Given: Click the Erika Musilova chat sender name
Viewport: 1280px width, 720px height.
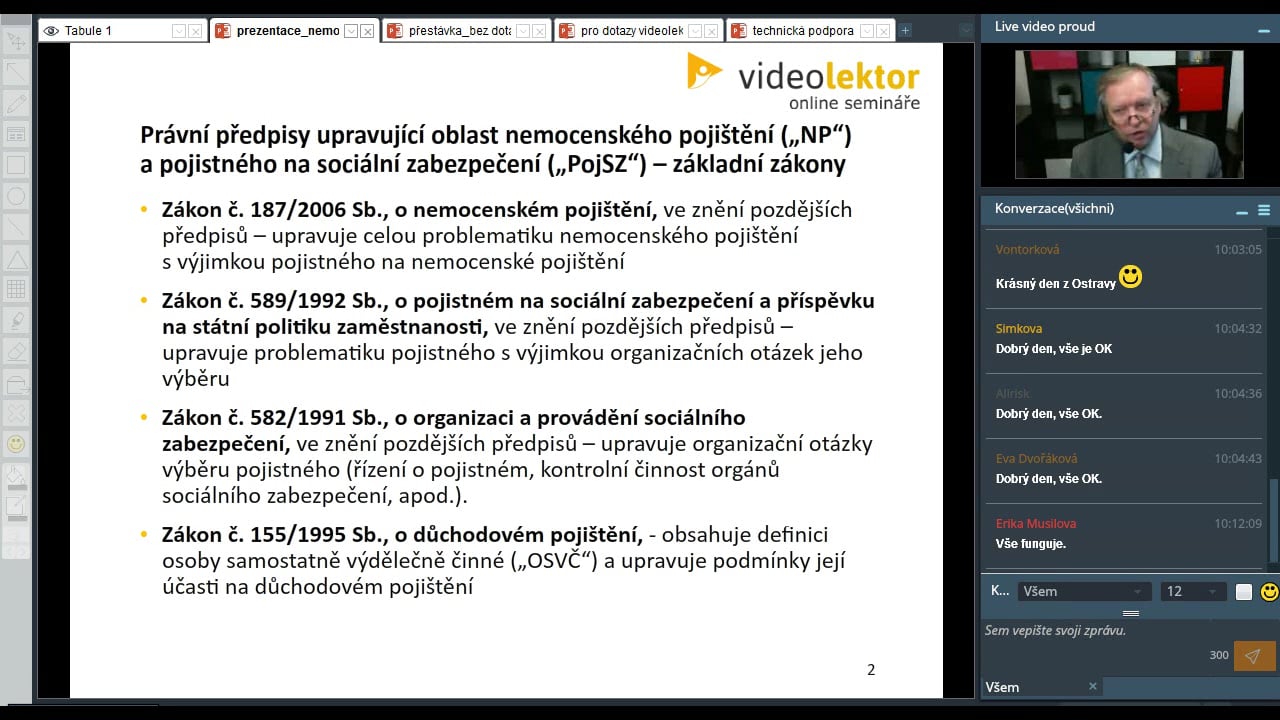Looking at the screenshot, I should [1036, 523].
